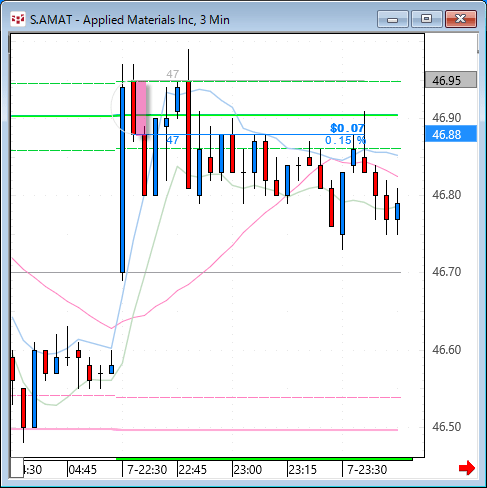Click the $0.07 measurement label
The height and width of the screenshot is (488, 487).
pyautogui.click(x=347, y=128)
